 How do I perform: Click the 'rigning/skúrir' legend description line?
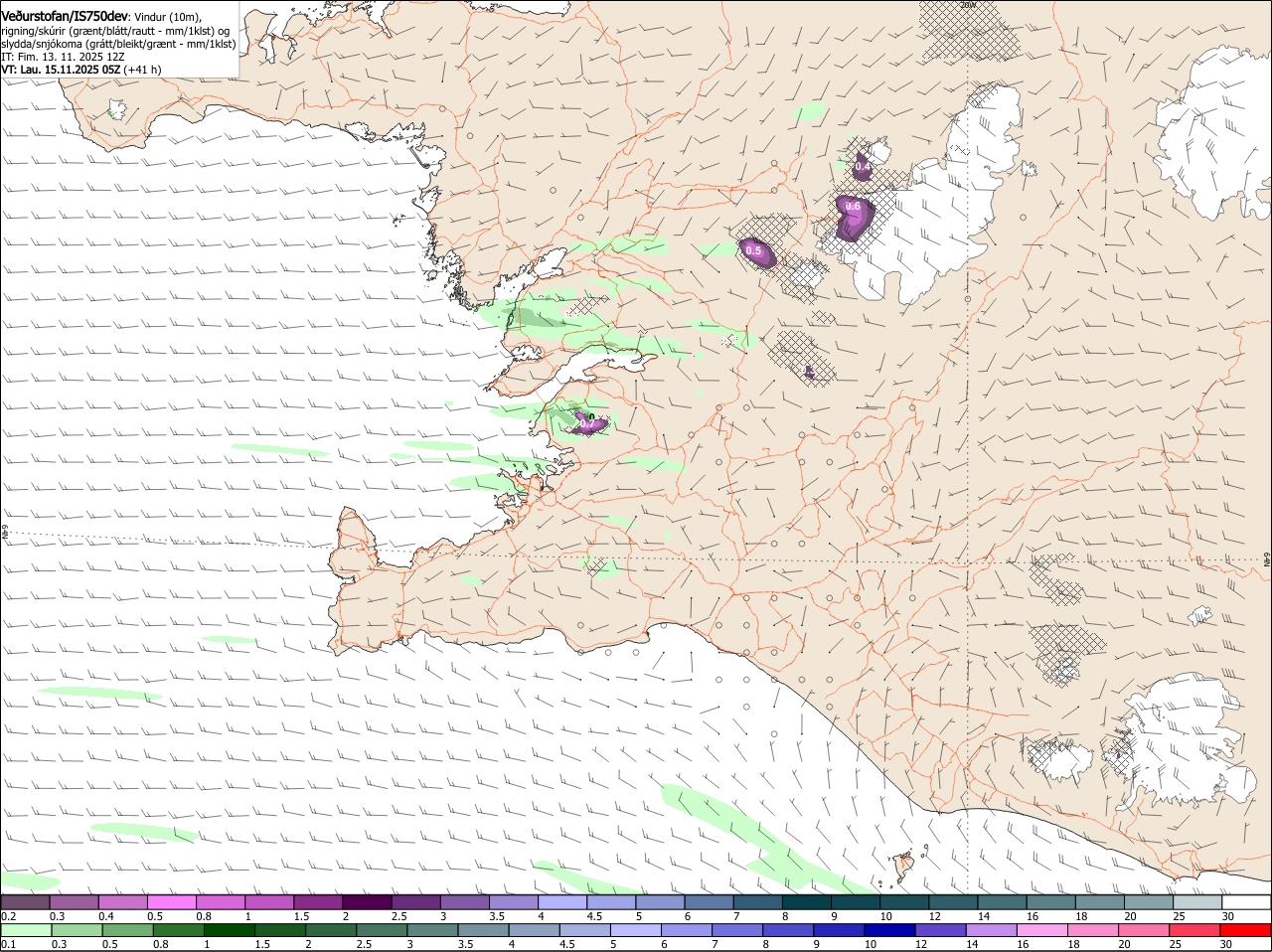click(115, 31)
